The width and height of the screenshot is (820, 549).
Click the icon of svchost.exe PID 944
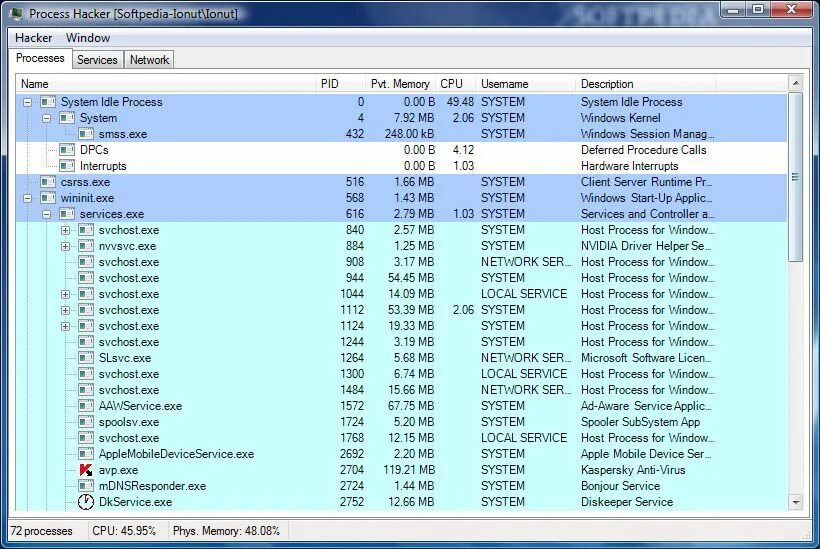point(86,278)
